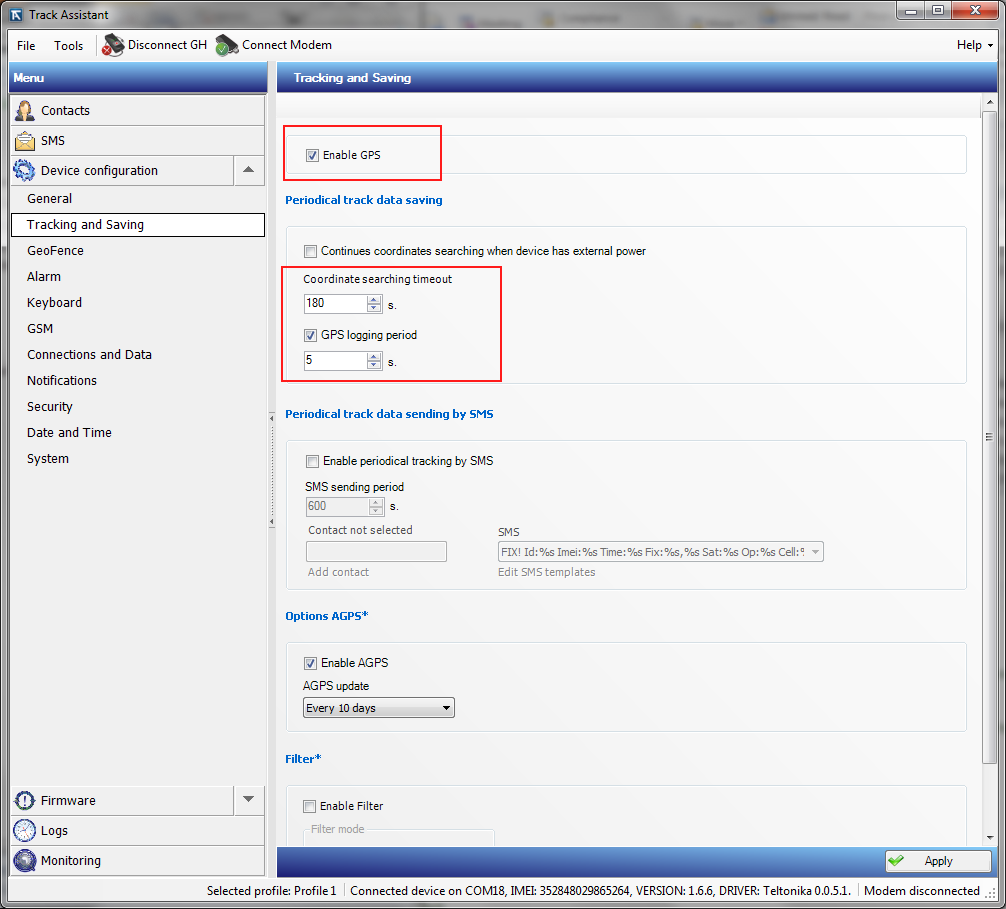The width and height of the screenshot is (1006, 909).
Task: Click the Firmware icon
Action: (24, 801)
